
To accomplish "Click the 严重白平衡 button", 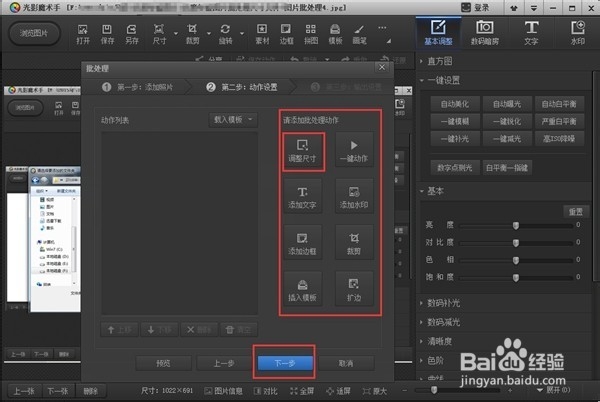I will [x=559, y=121].
